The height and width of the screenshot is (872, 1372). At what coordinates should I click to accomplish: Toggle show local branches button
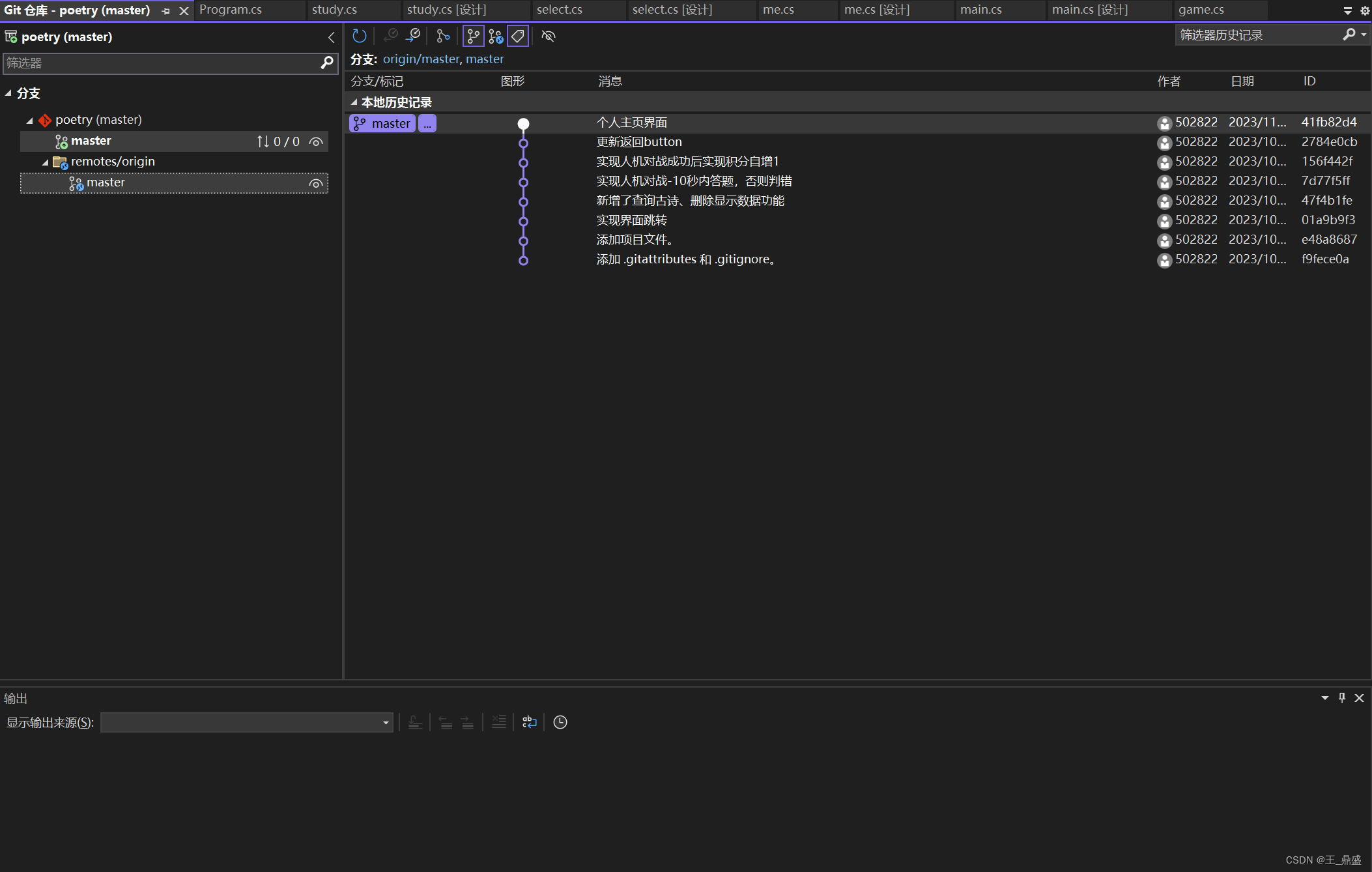pyautogui.click(x=474, y=36)
